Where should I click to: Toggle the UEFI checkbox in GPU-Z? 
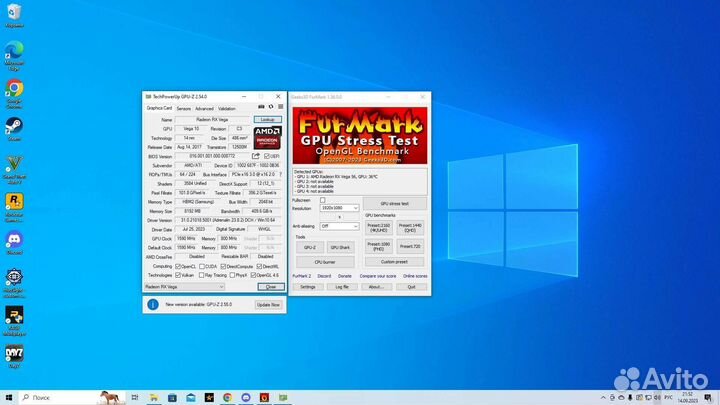[266, 156]
